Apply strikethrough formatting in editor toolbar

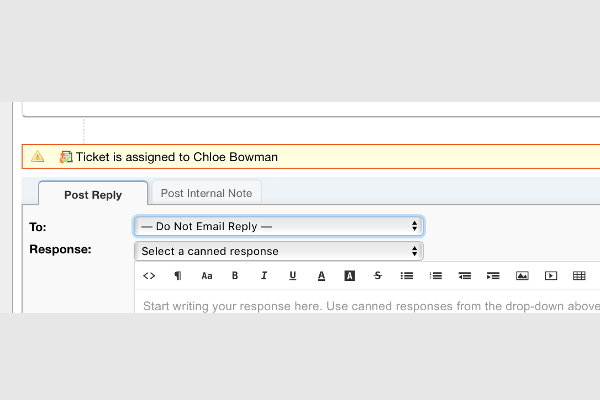[378, 276]
